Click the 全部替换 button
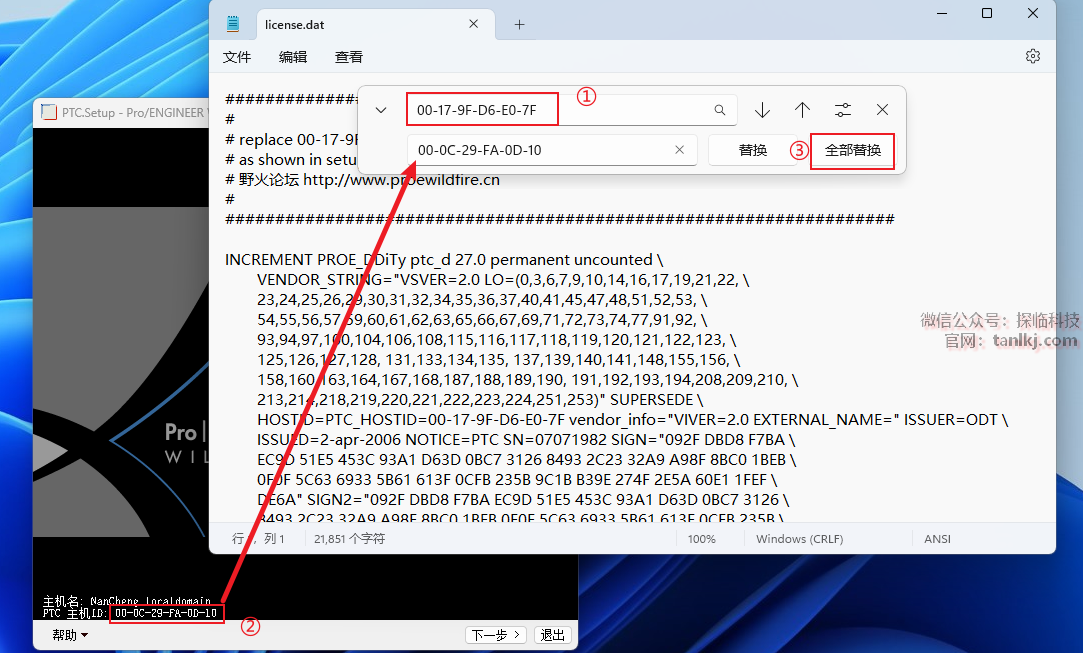The height and width of the screenshot is (653, 1083). [853, 150]
